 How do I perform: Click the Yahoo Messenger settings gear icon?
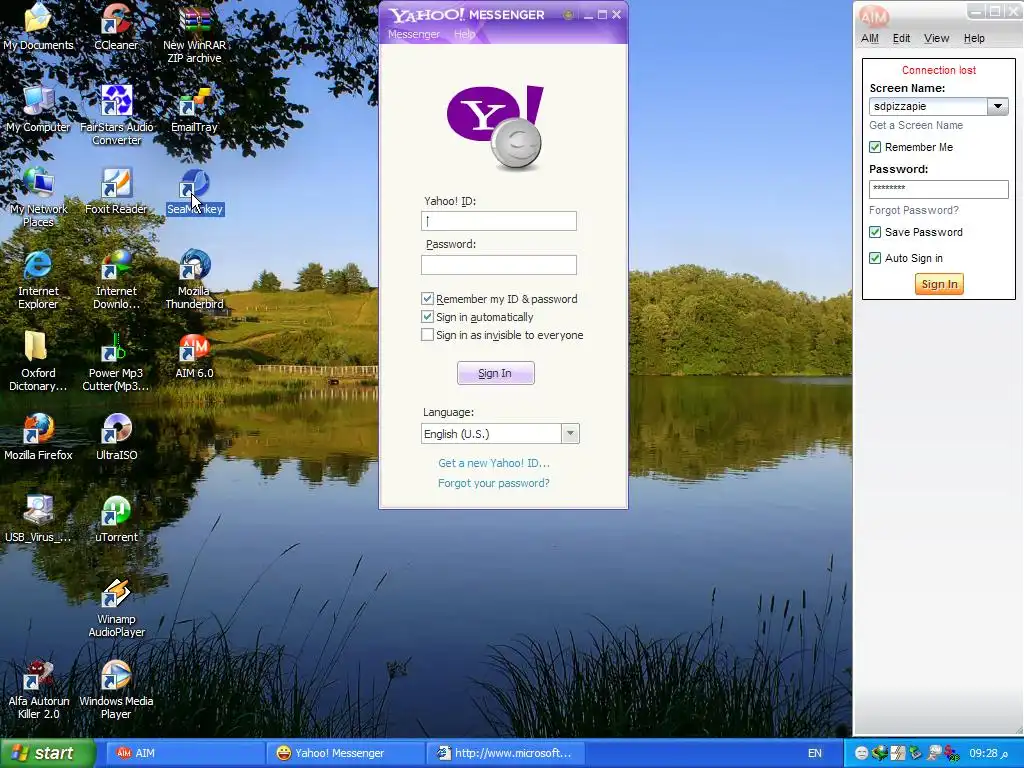[568, 14]
